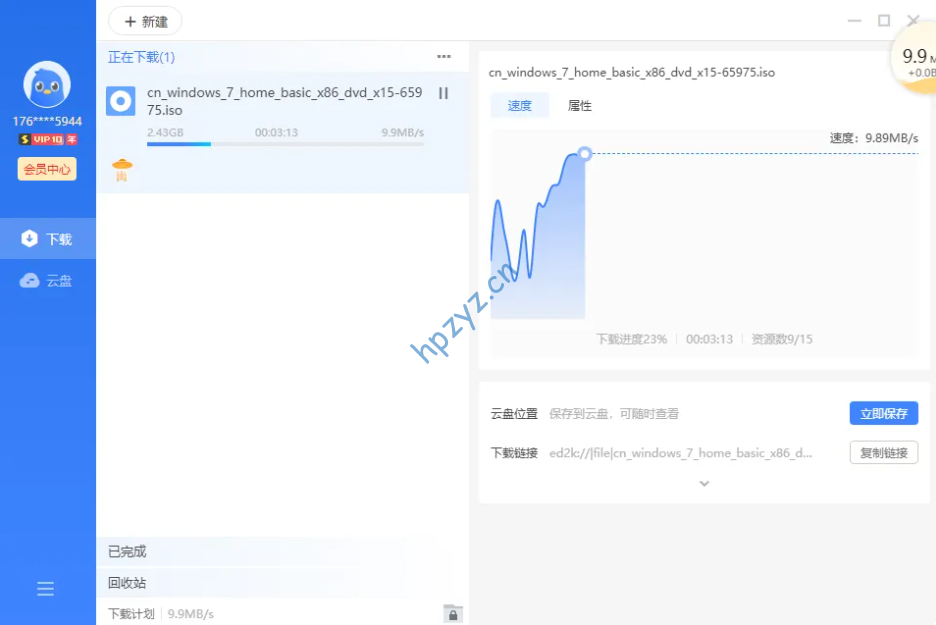Expand the 已完成 section
The height and width of the screenshot is (625, 936).
(x=128, y=551)
